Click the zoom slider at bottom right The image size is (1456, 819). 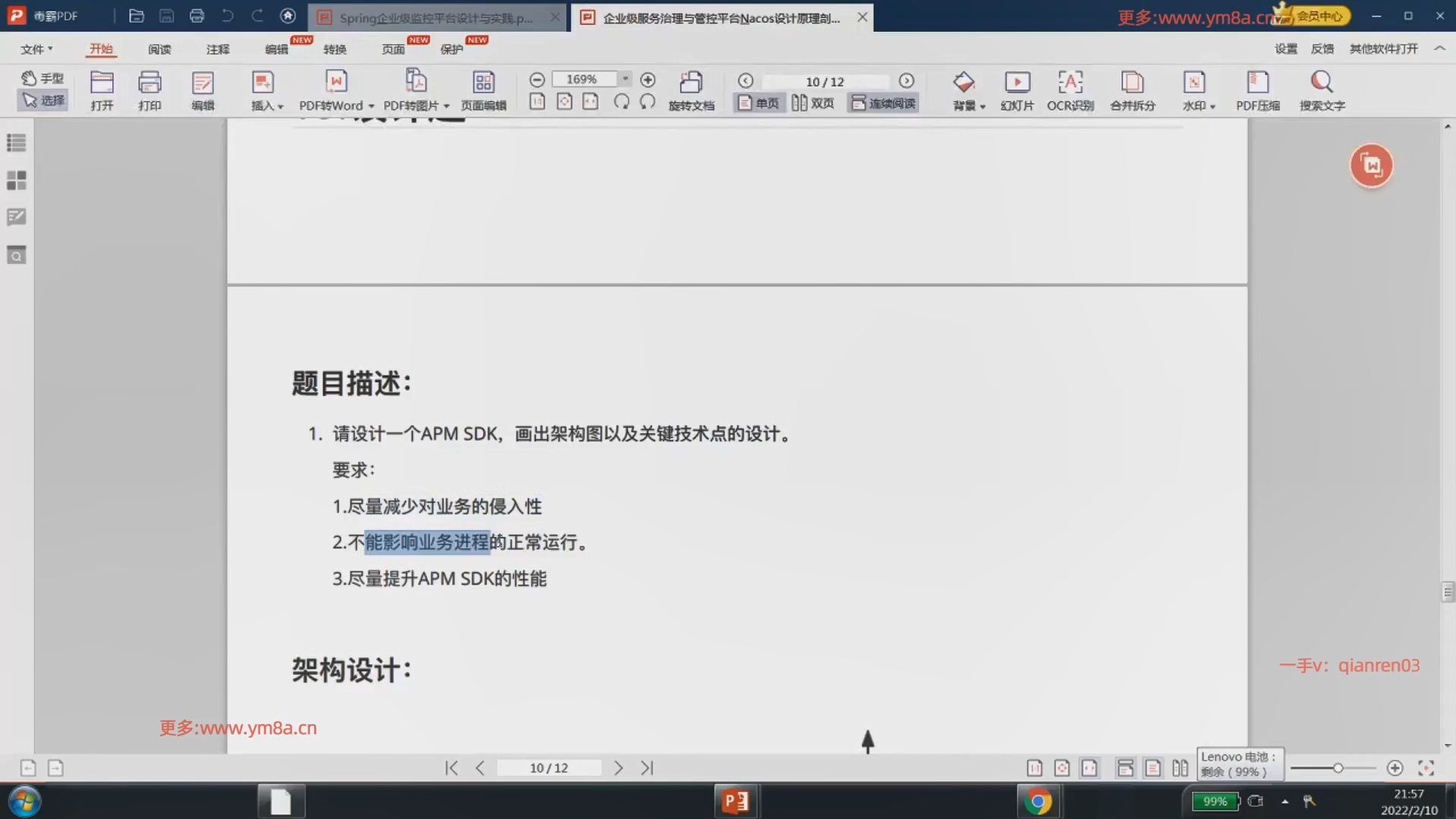[x=1338, y=768]
